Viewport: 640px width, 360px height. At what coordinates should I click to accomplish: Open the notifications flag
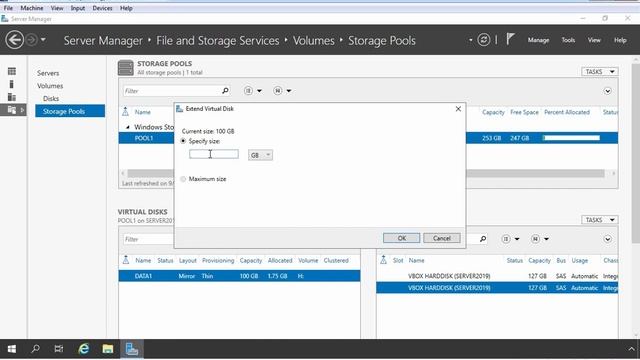tap(510, 39)
